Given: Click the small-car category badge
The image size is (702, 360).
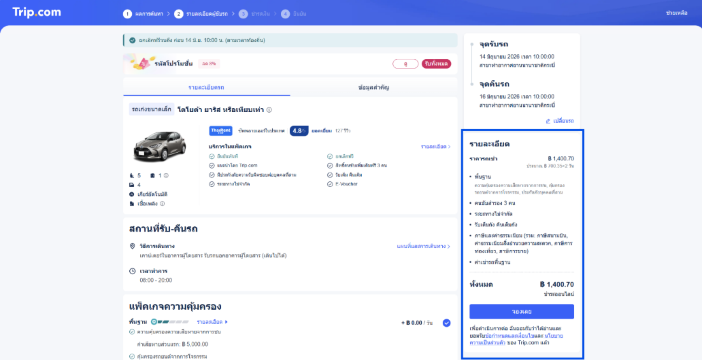Looking at the screenshot, I should tap(152, 109).
